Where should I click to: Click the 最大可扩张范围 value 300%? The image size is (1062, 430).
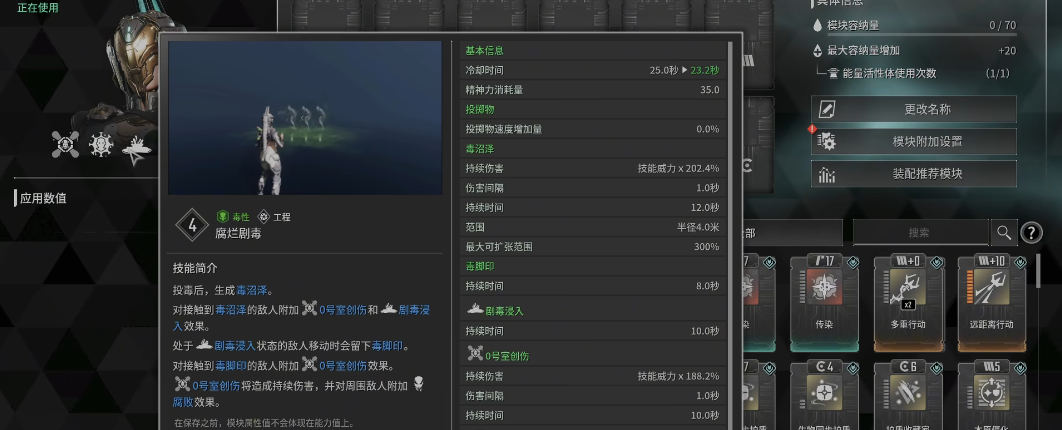click(706, 246)
